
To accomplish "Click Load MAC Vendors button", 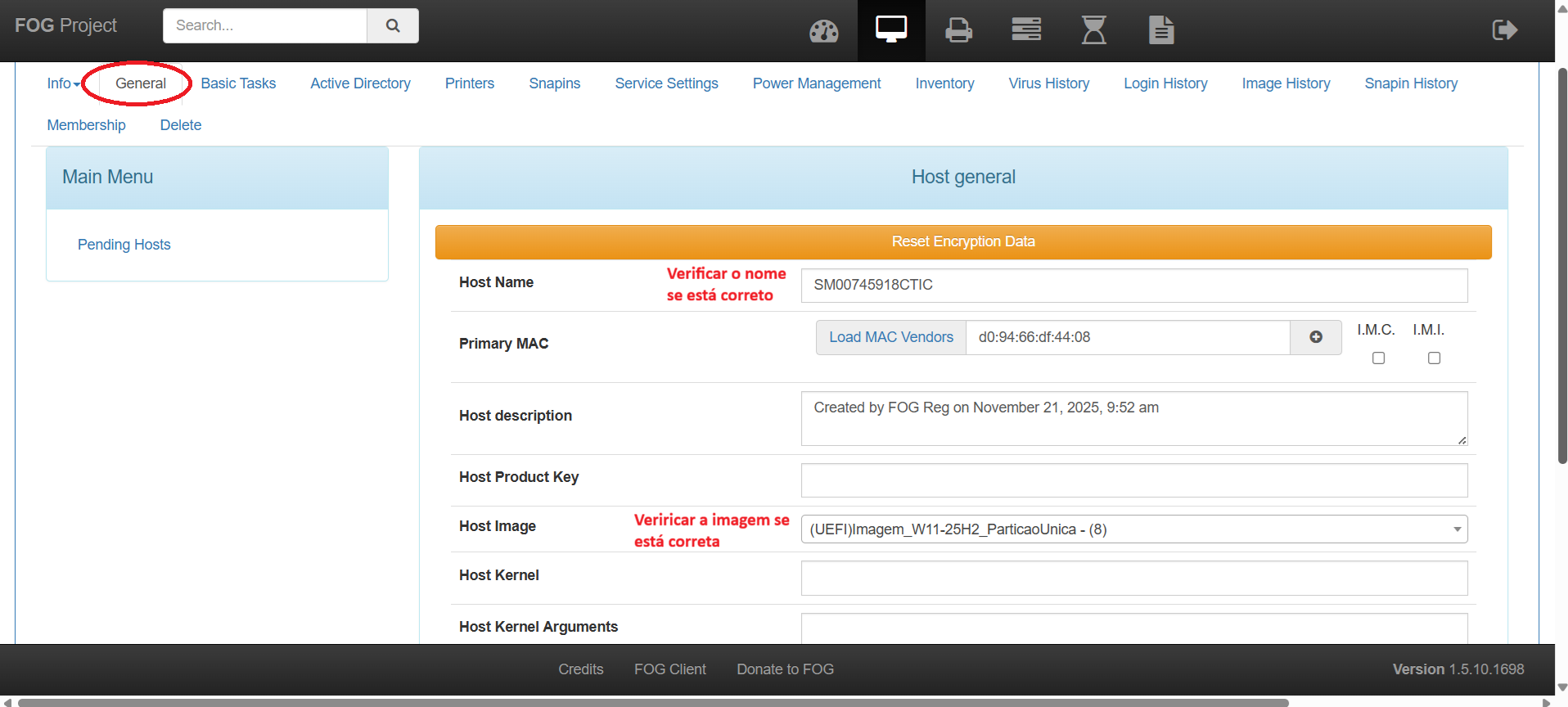I will [890, 337].
